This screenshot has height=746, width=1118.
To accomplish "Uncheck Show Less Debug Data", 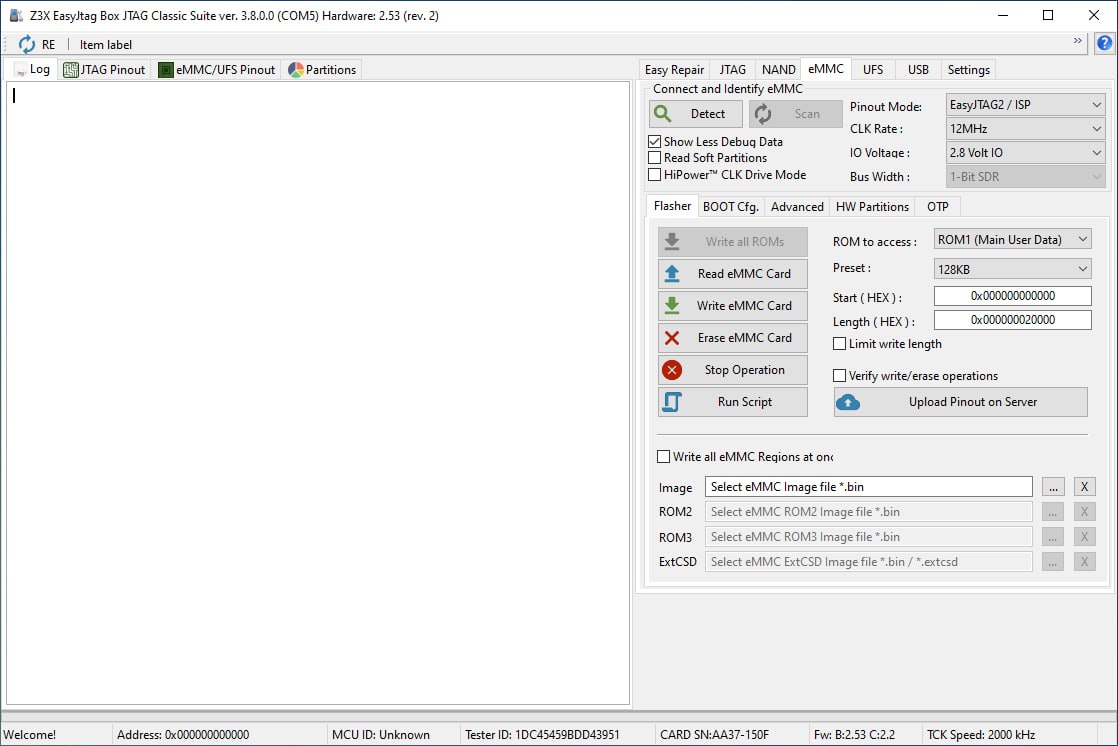I will point(655,142).
